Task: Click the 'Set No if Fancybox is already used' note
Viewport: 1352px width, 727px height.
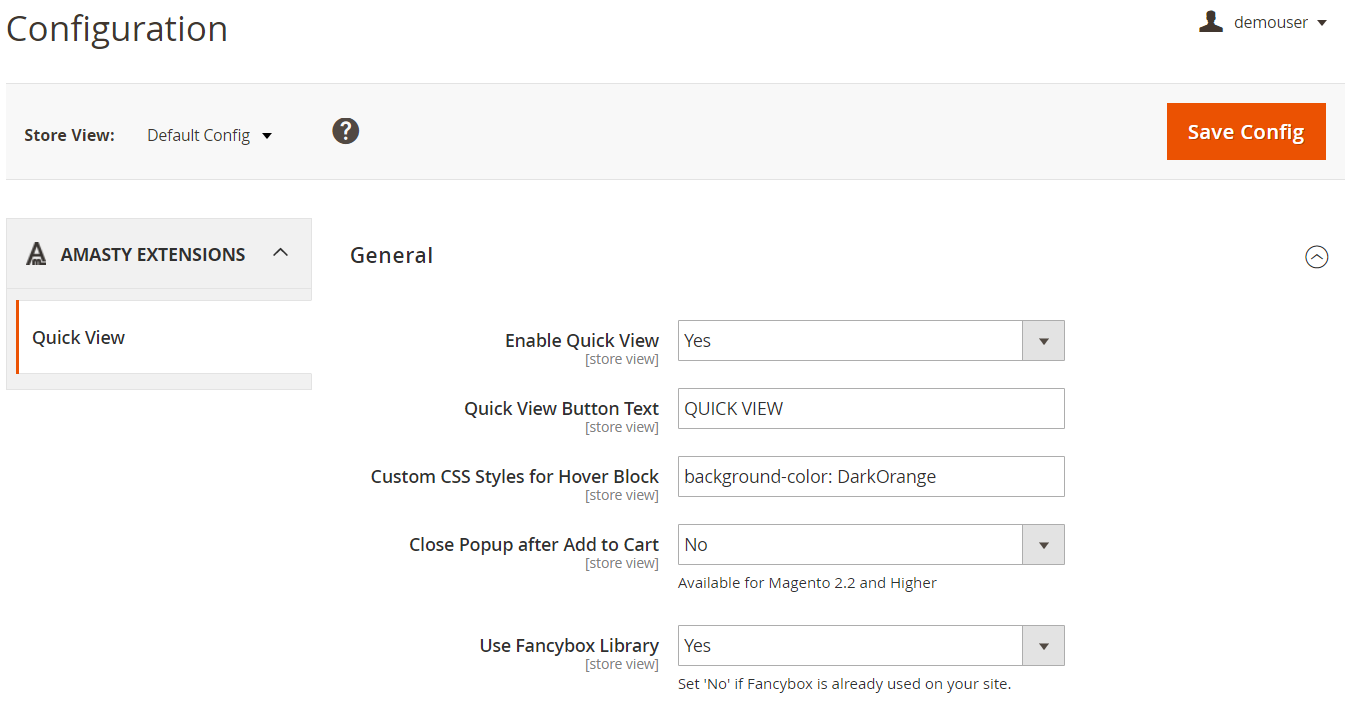Action: (845, 684)
